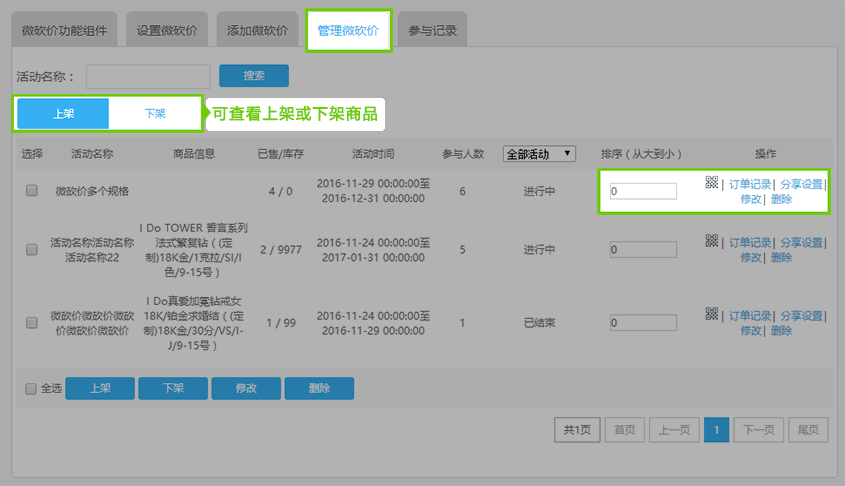Tick checkbox for I Do TOWER row
The image size is (845, 486).
pyautogui.click(x=32, y=249)
